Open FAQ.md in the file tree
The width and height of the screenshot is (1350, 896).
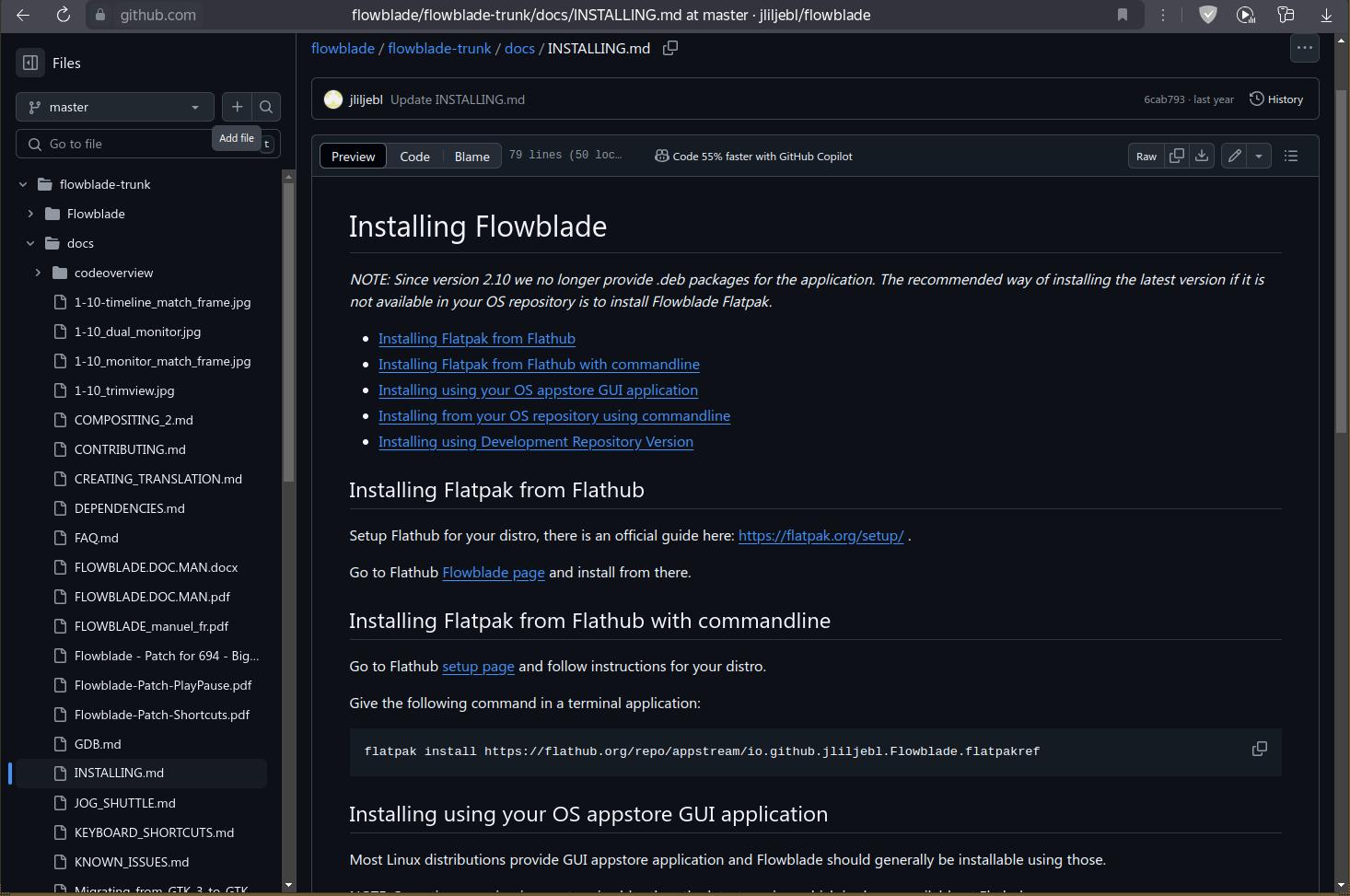(x=97, y=538)
